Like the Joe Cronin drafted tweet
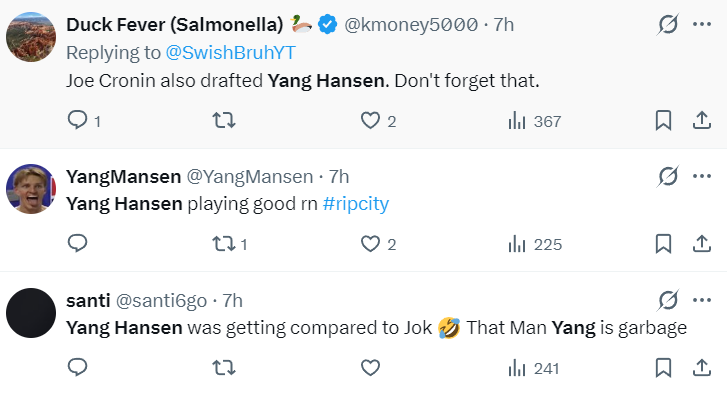 point(370,121)
